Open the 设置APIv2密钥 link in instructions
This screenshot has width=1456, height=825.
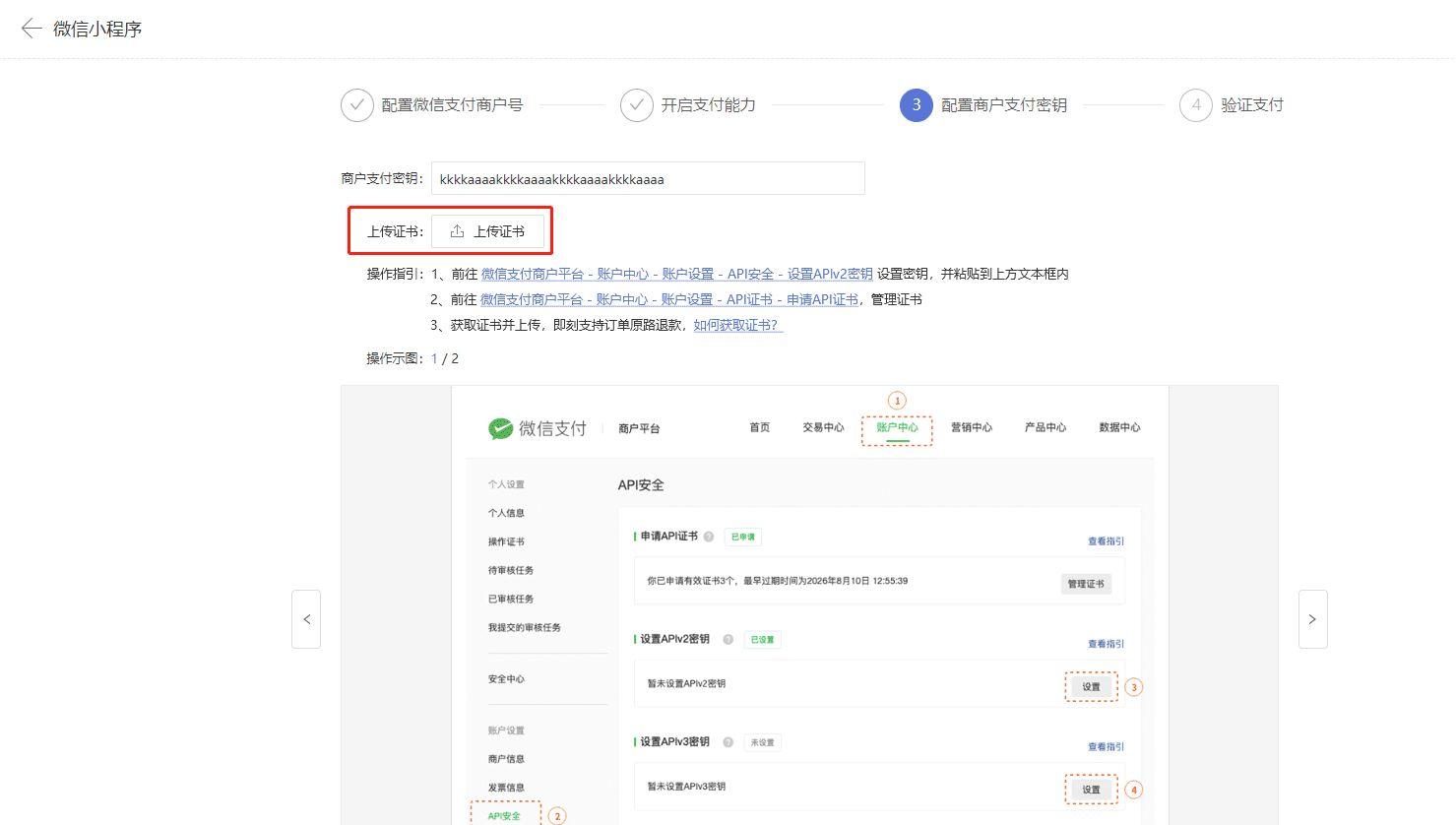832,273
